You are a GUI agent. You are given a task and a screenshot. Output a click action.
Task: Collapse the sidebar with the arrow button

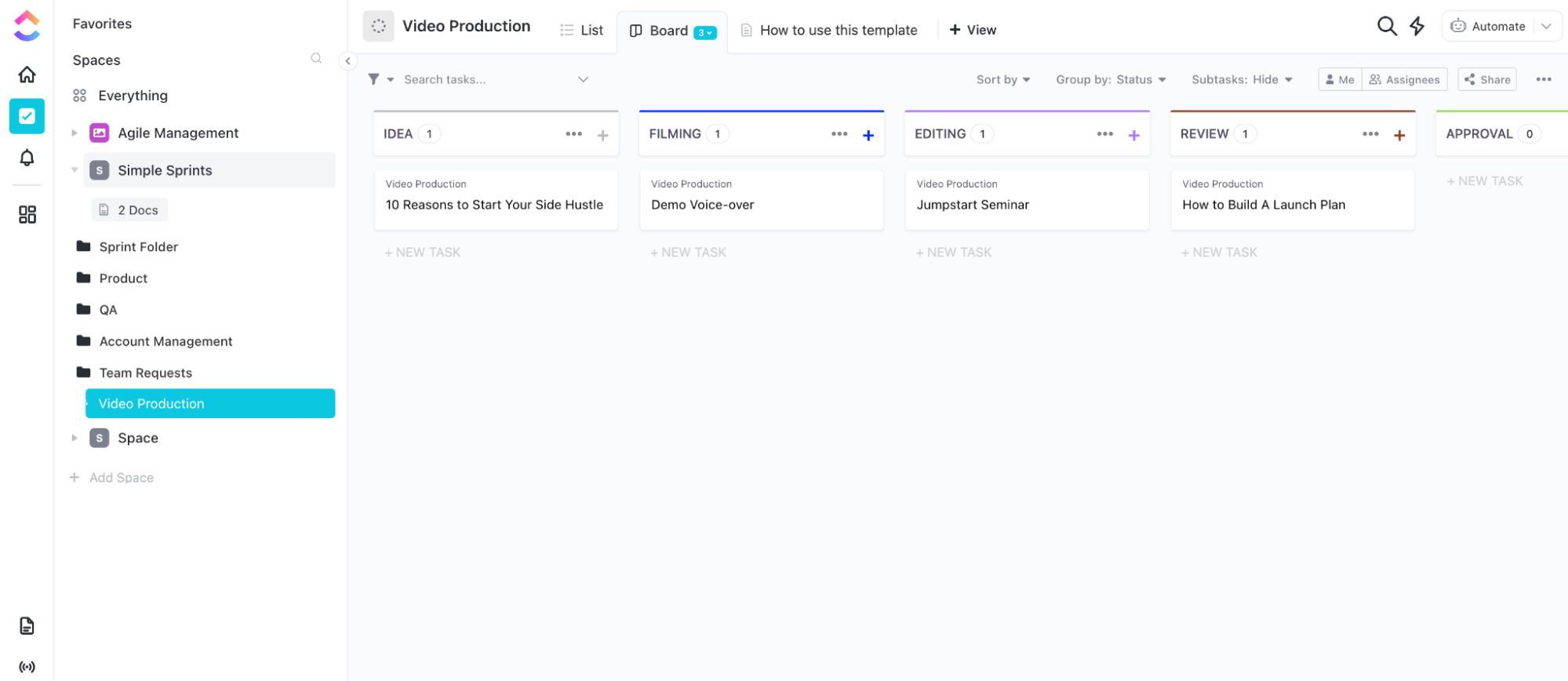(347, 60)
